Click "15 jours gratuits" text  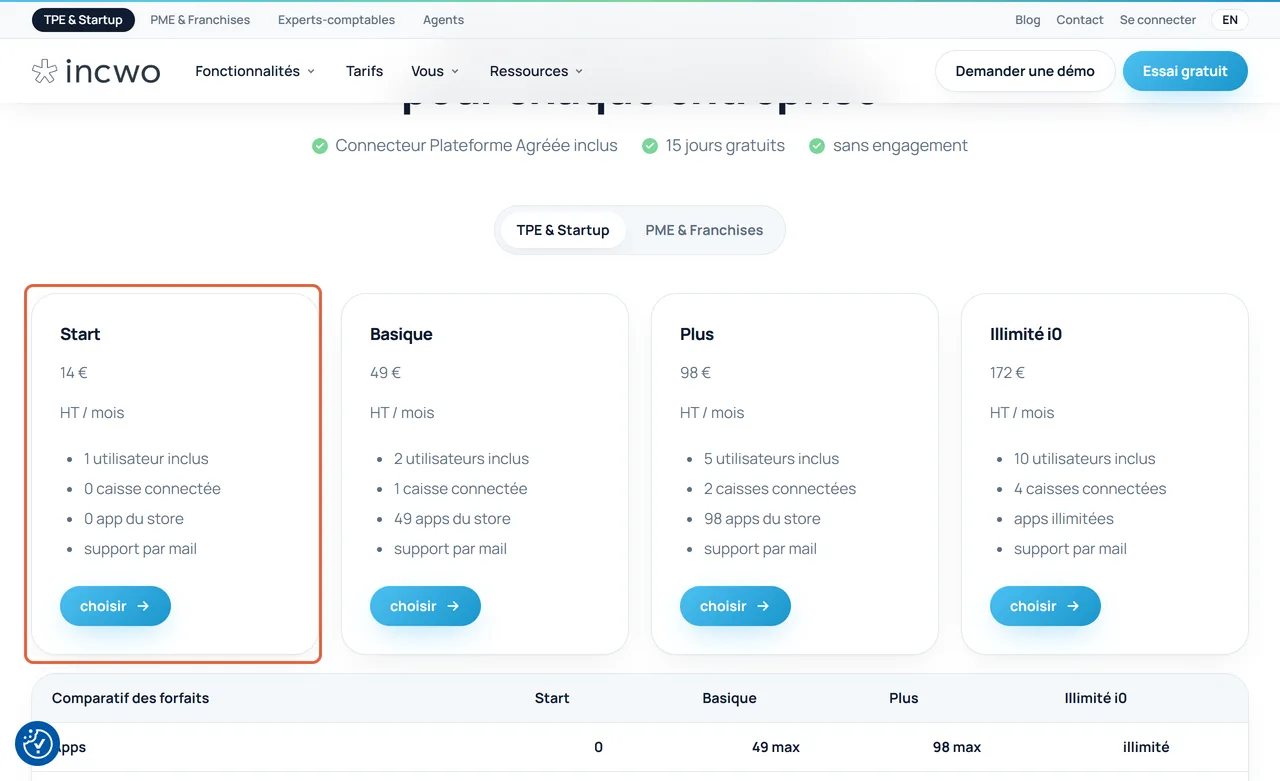click(x=725, y=146)
